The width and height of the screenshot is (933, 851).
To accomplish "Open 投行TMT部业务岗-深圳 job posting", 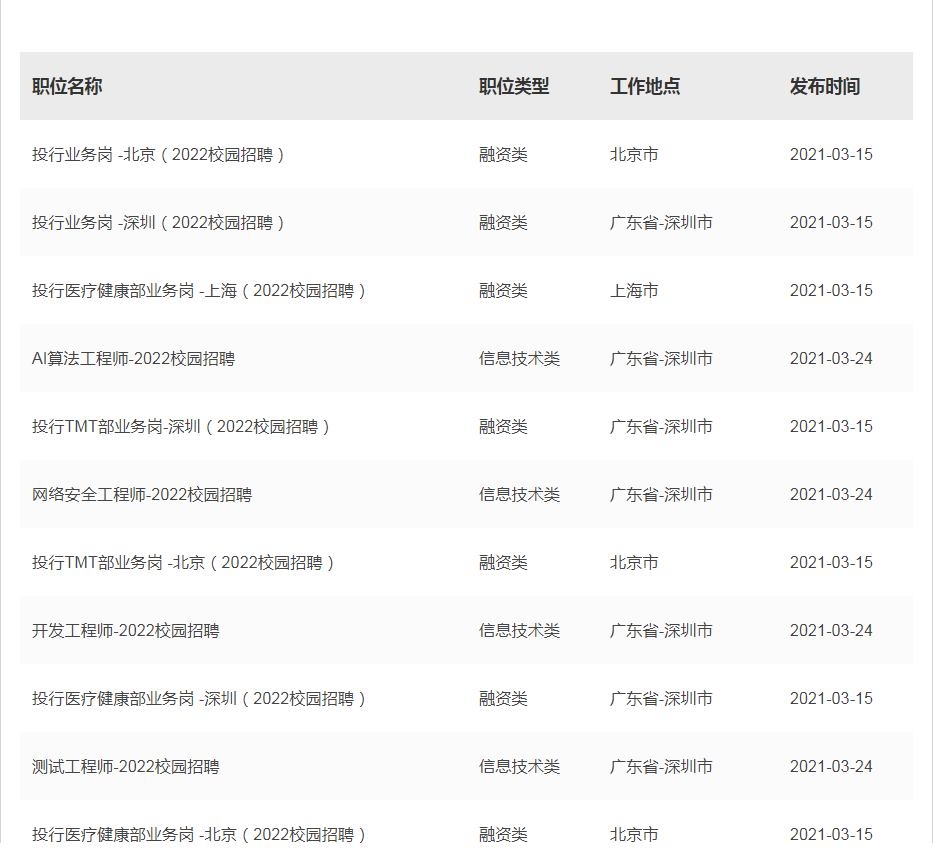I will tap(181, 427).
